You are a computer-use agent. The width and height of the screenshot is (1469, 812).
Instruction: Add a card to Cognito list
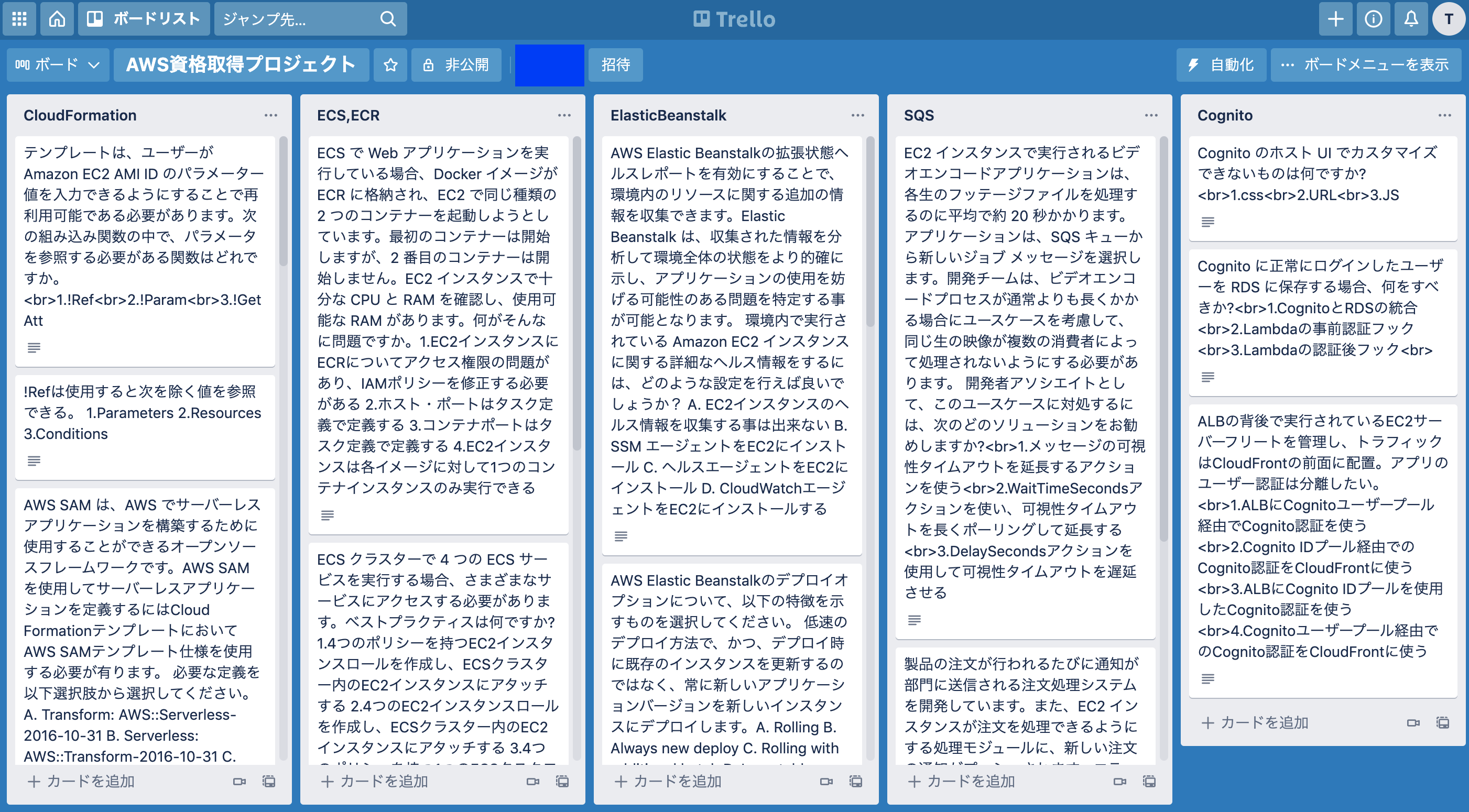tap(1255, 722)
